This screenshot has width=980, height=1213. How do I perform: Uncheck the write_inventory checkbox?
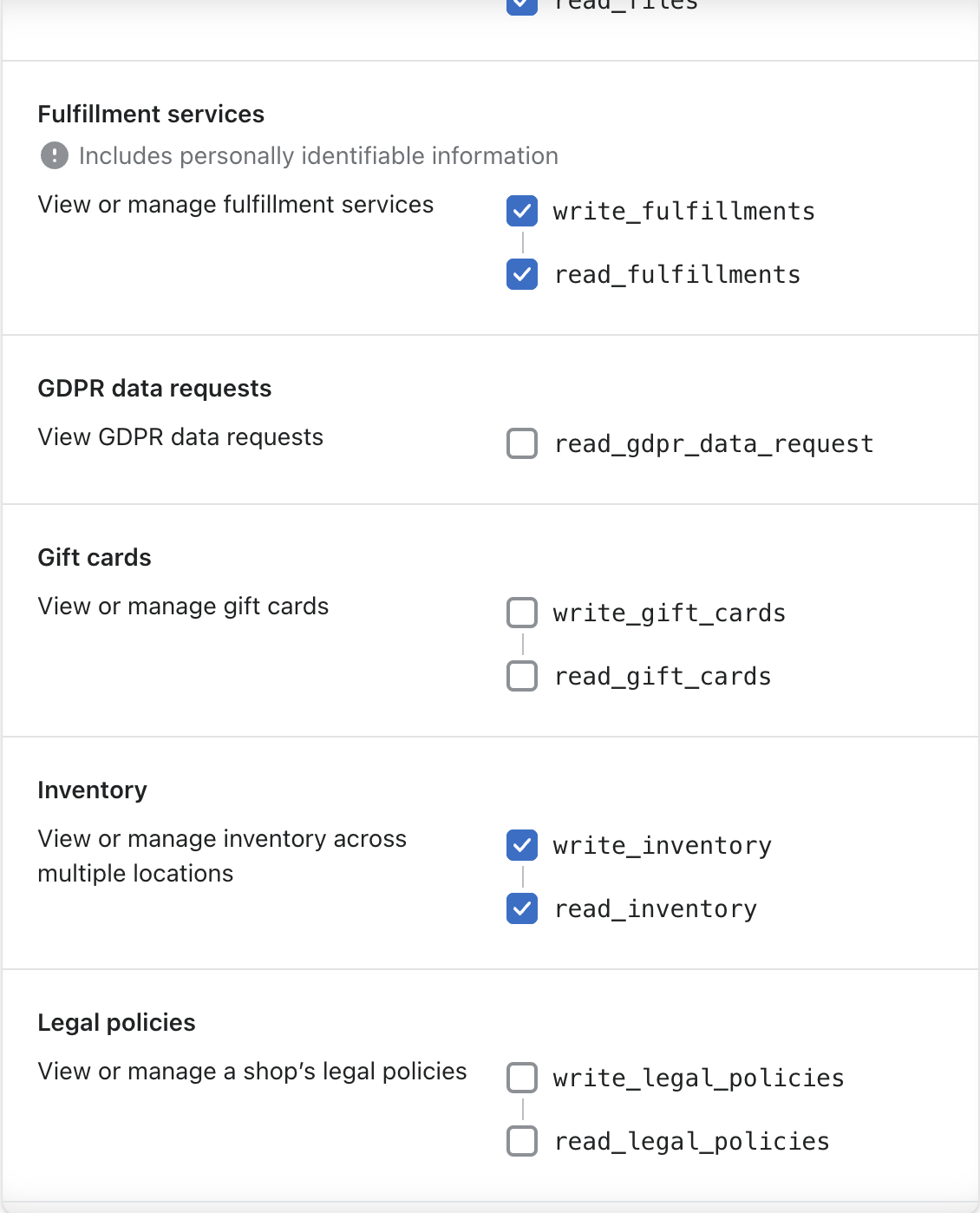pos(522,845)
